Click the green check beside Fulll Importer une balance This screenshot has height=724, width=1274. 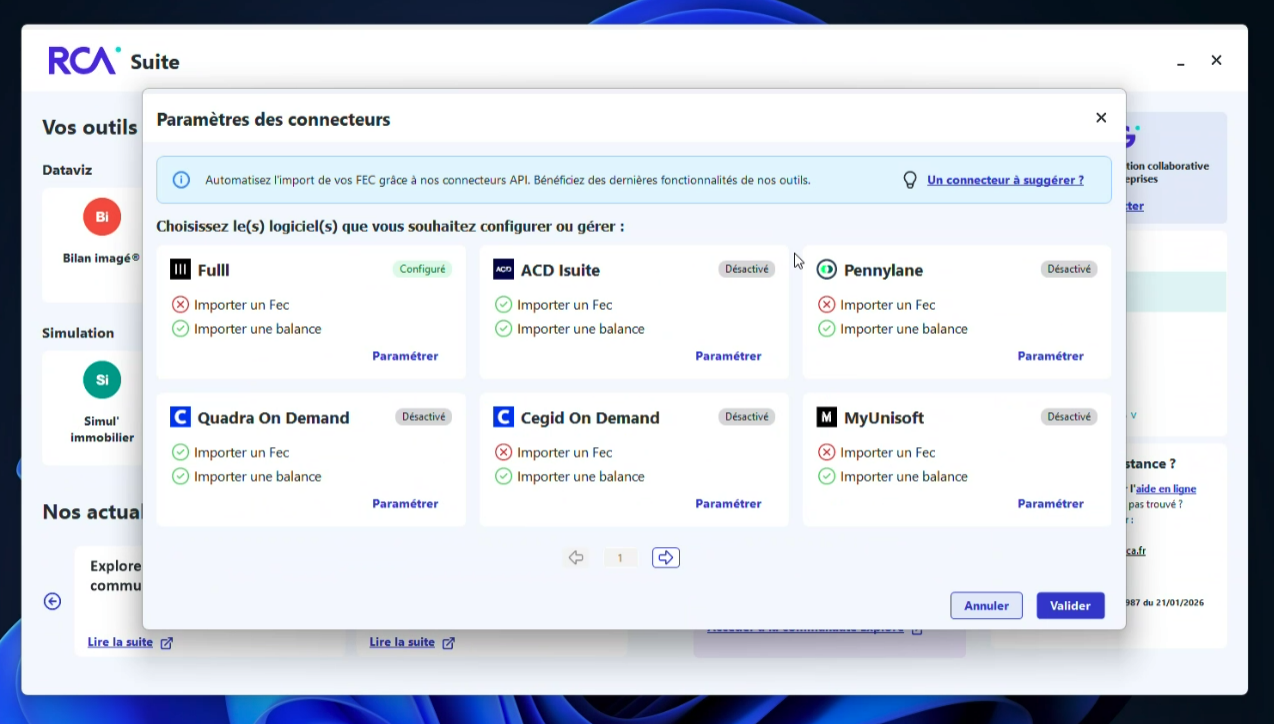click(180, 329)
